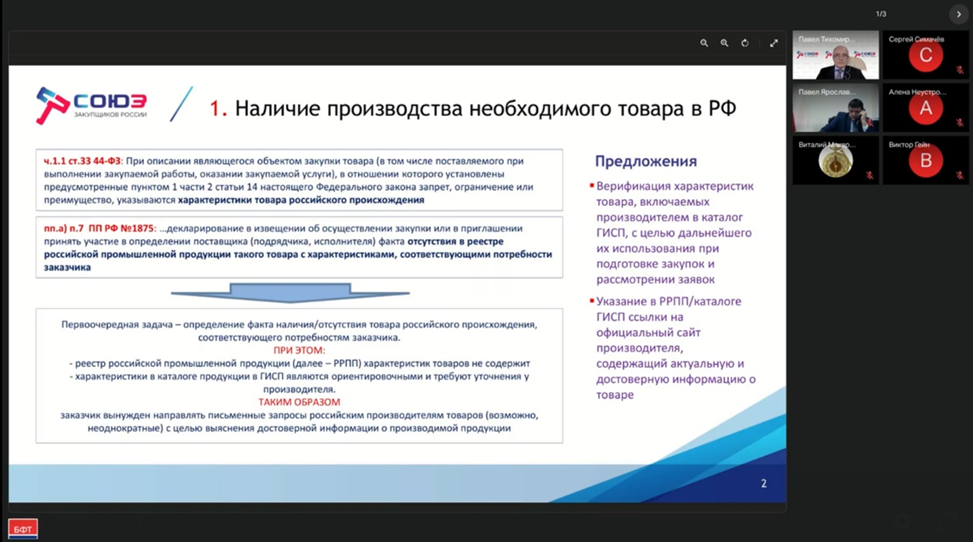Click muted microphone icon on Виталий tile
The image size is (973, 542).
869,176
